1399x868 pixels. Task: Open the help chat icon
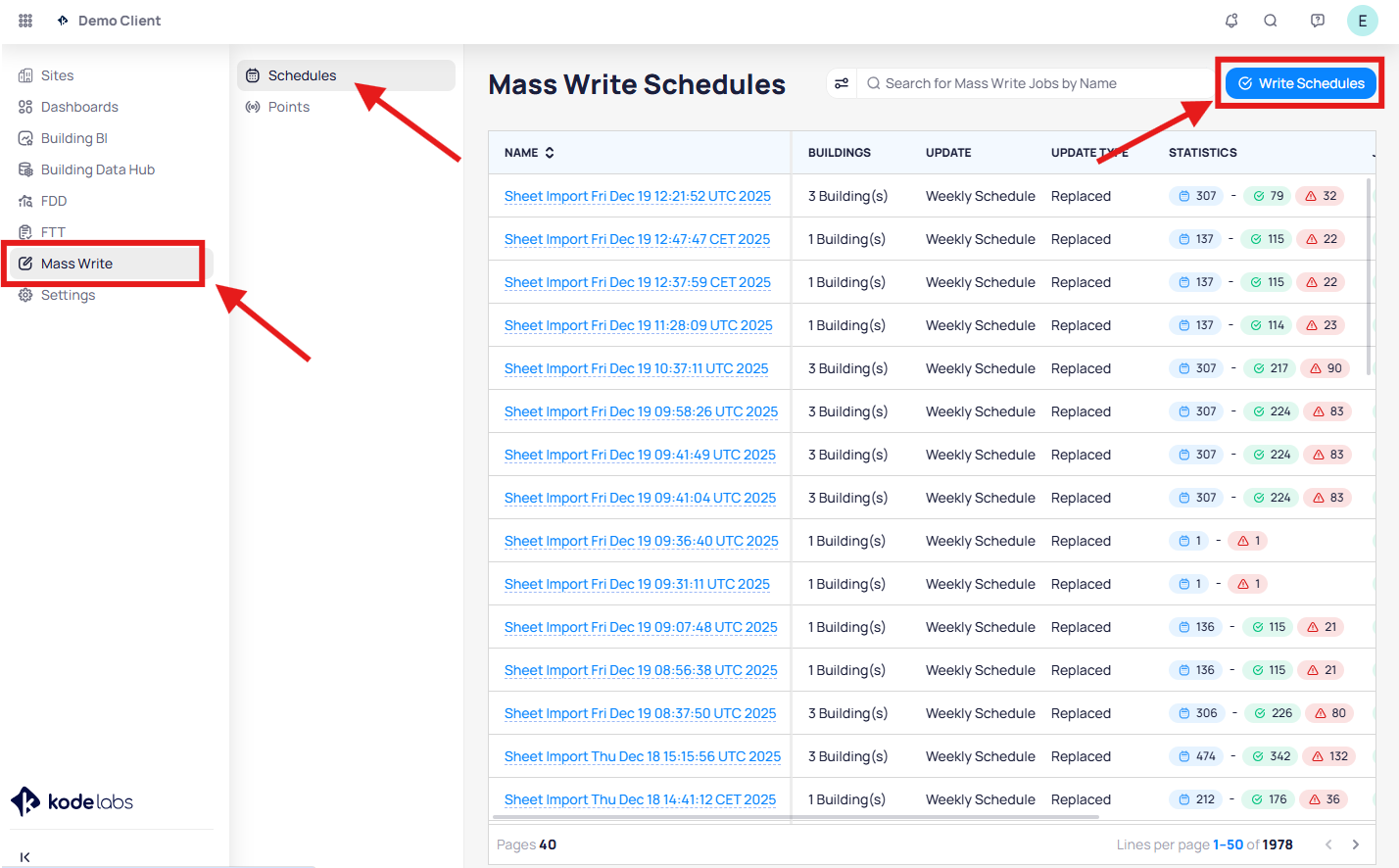pos(1318,21)
